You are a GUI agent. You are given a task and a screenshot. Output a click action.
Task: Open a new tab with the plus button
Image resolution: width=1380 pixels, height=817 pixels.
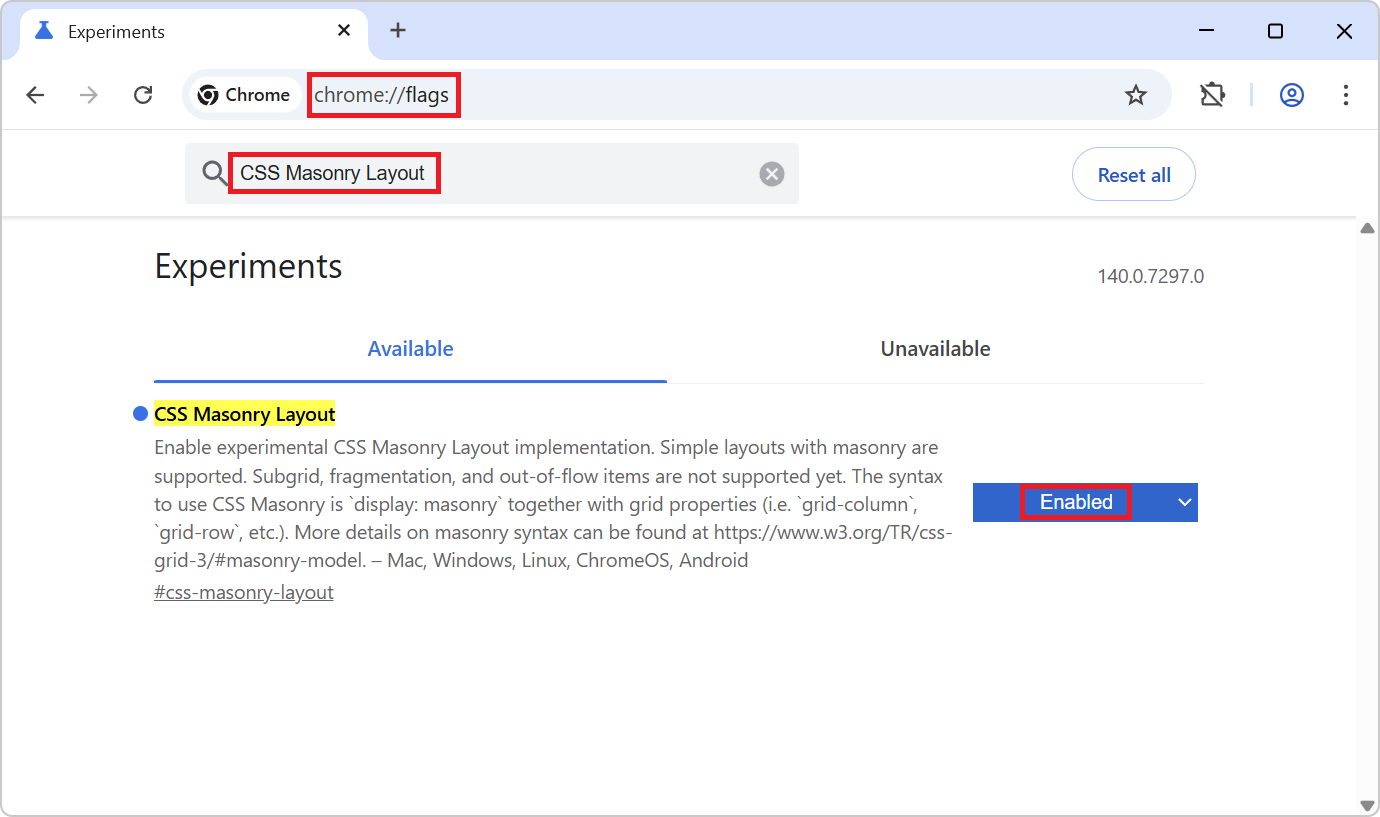[398, 30]
